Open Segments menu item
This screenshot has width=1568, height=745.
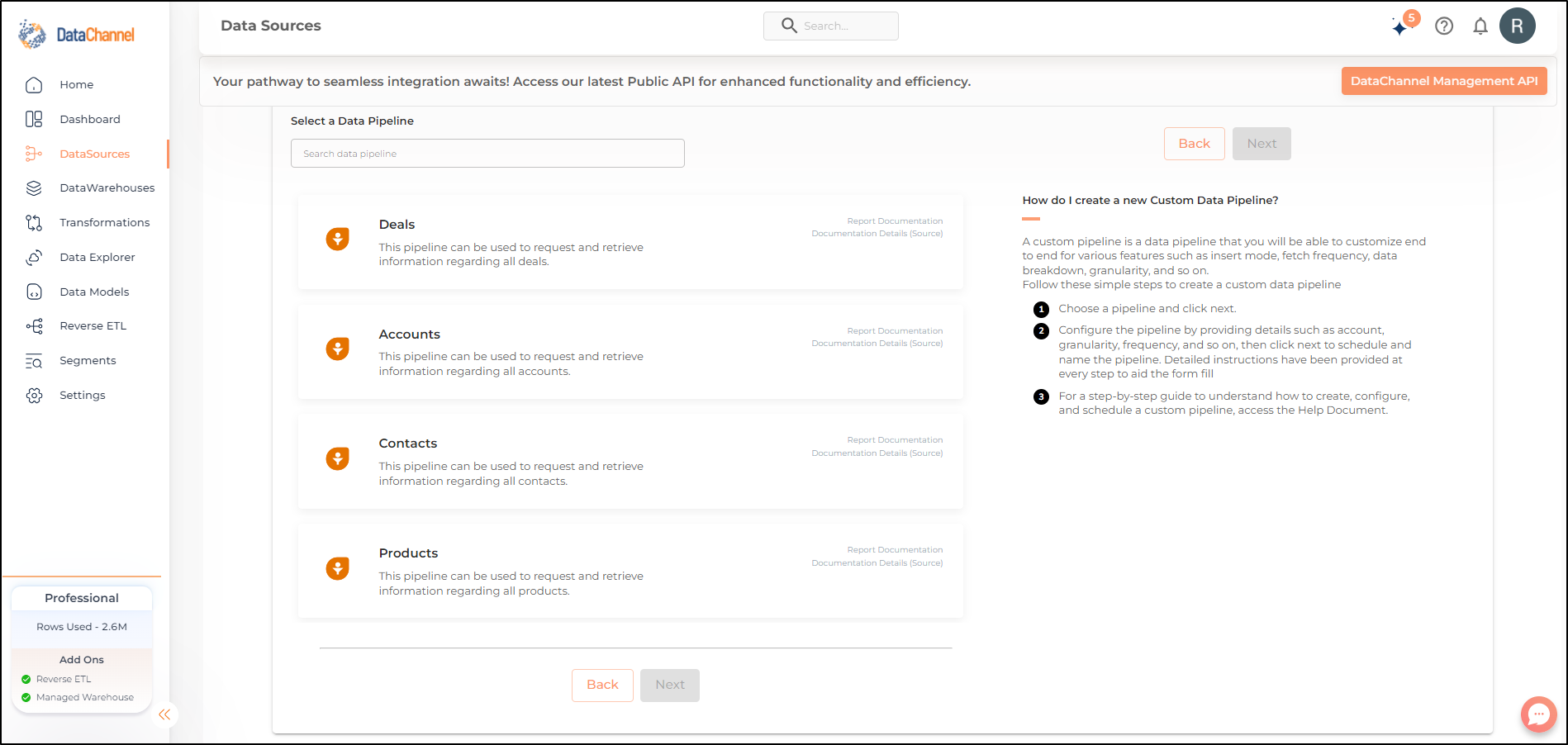(x=88, y=361)
